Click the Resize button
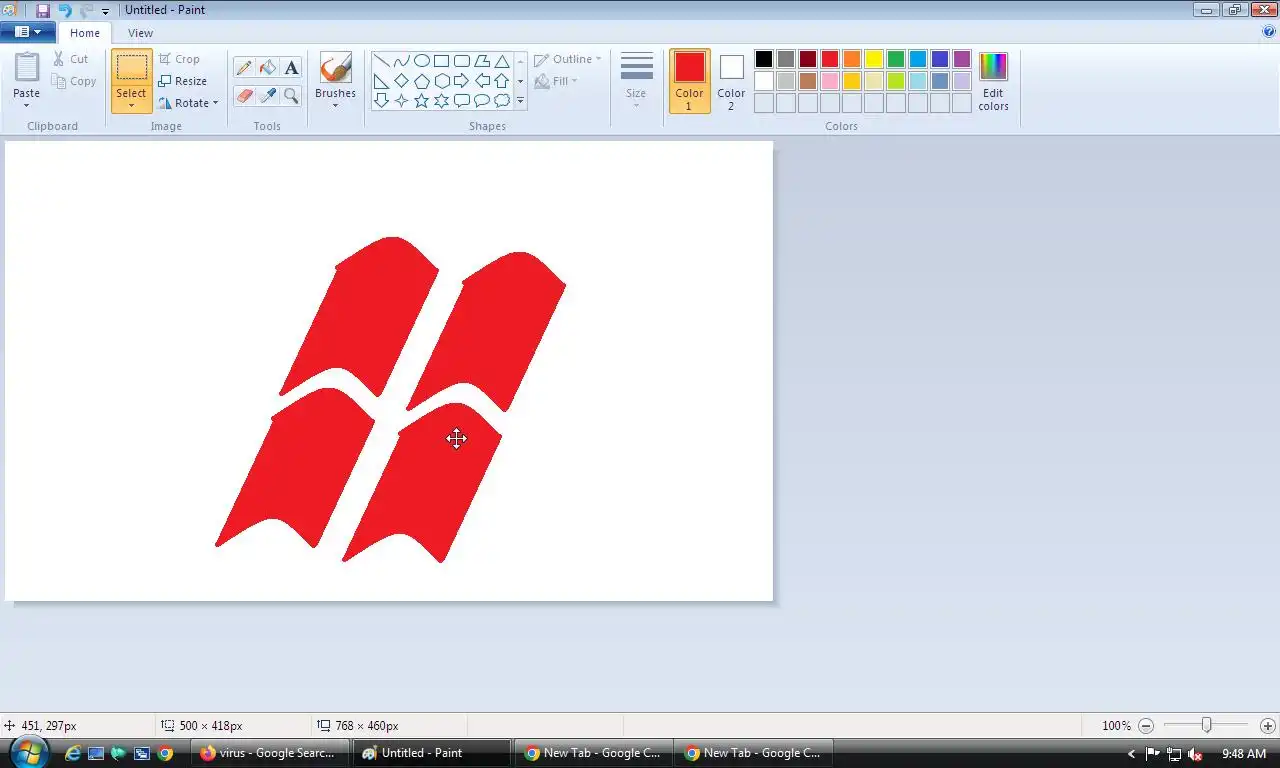Screen dimensions: 1280x768 pyautogui.click(x=183, y=81)
